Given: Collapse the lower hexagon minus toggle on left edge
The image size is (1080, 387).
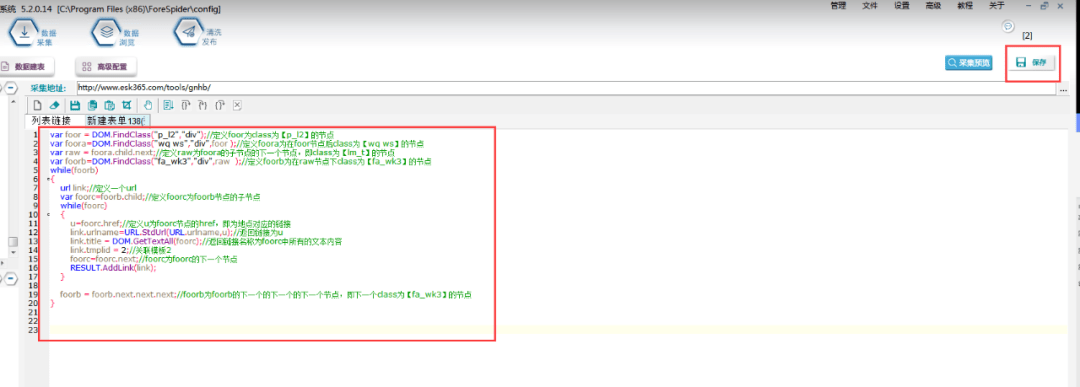Looking at the screenshot, I should pyautogui.click(x=12, y=278).
